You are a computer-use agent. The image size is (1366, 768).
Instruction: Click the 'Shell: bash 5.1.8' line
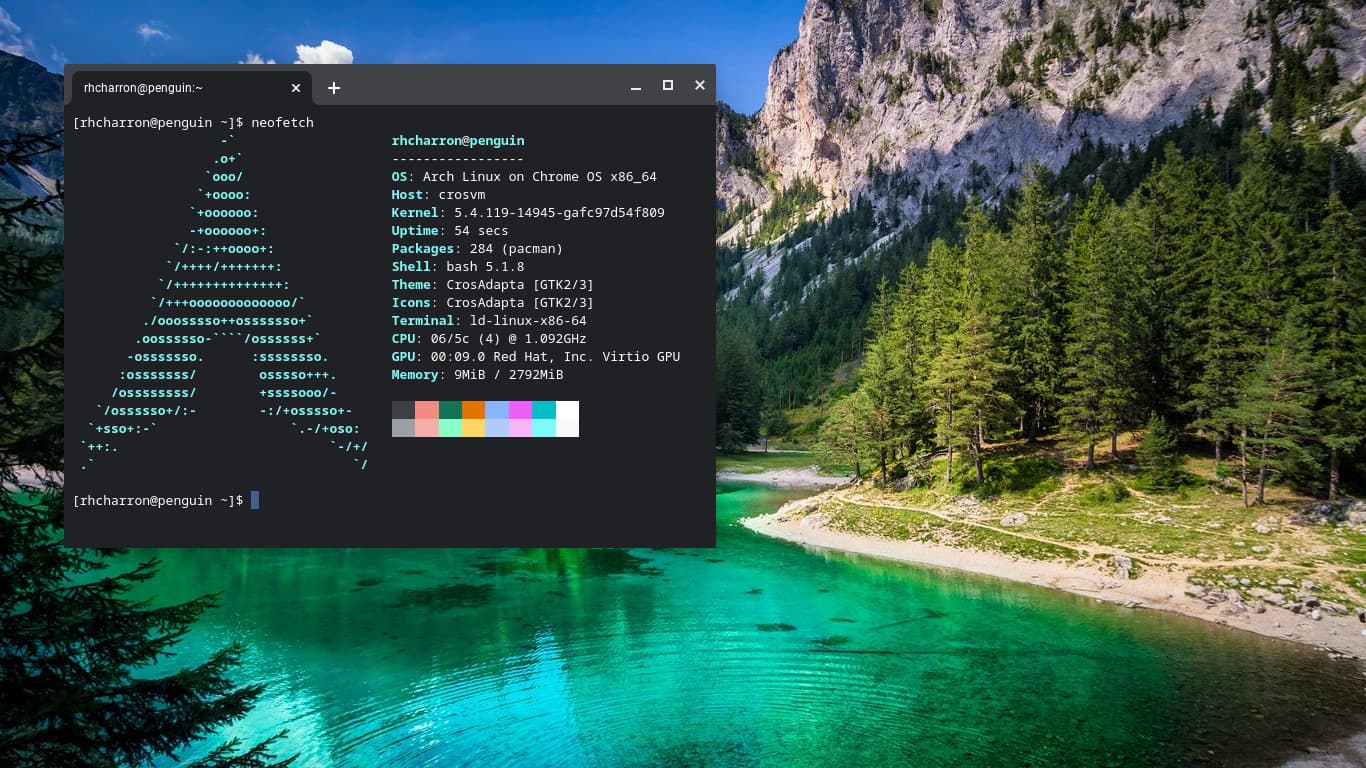458,267
